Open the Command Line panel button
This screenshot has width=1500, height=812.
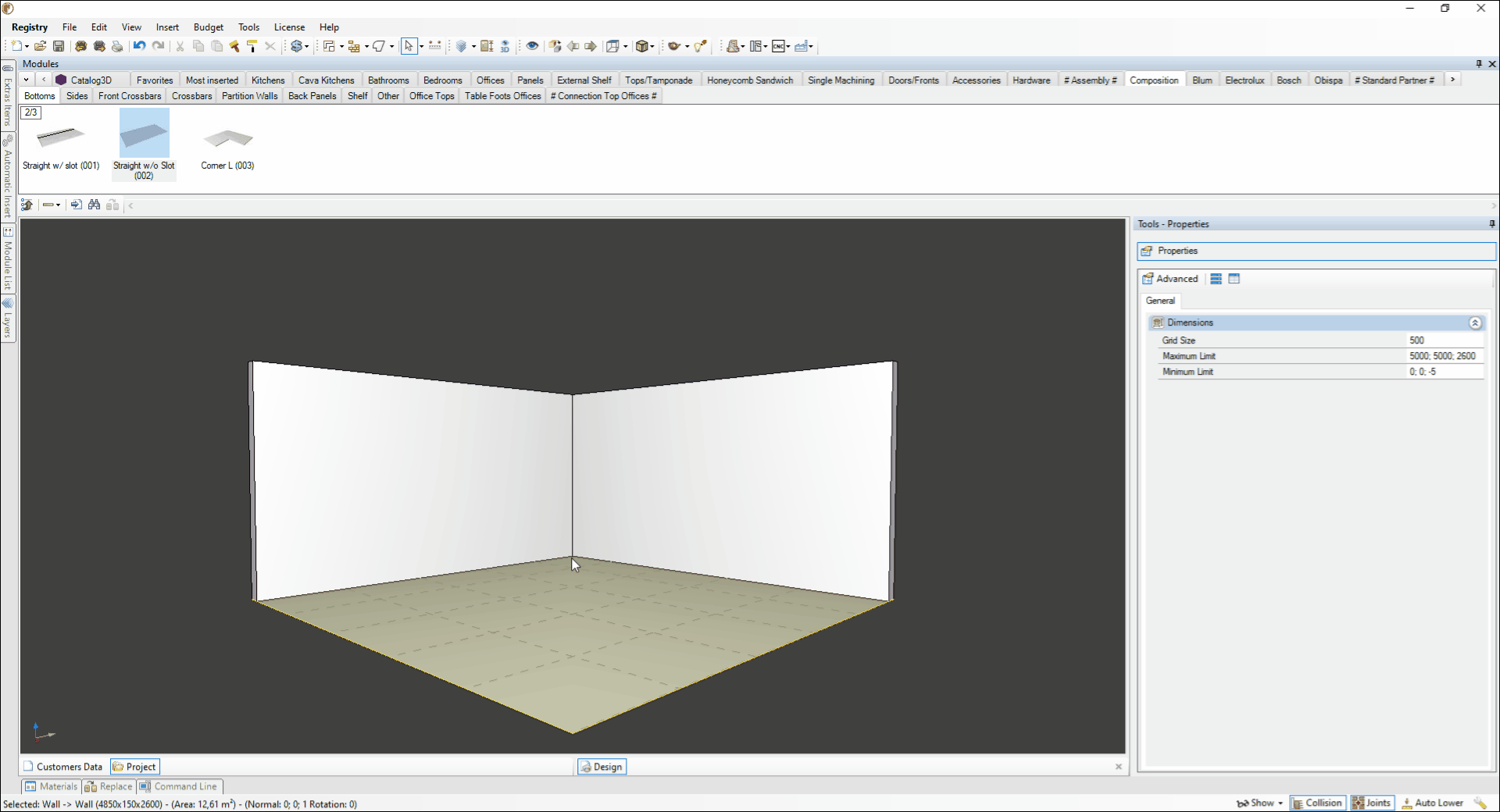coord(179,786)
